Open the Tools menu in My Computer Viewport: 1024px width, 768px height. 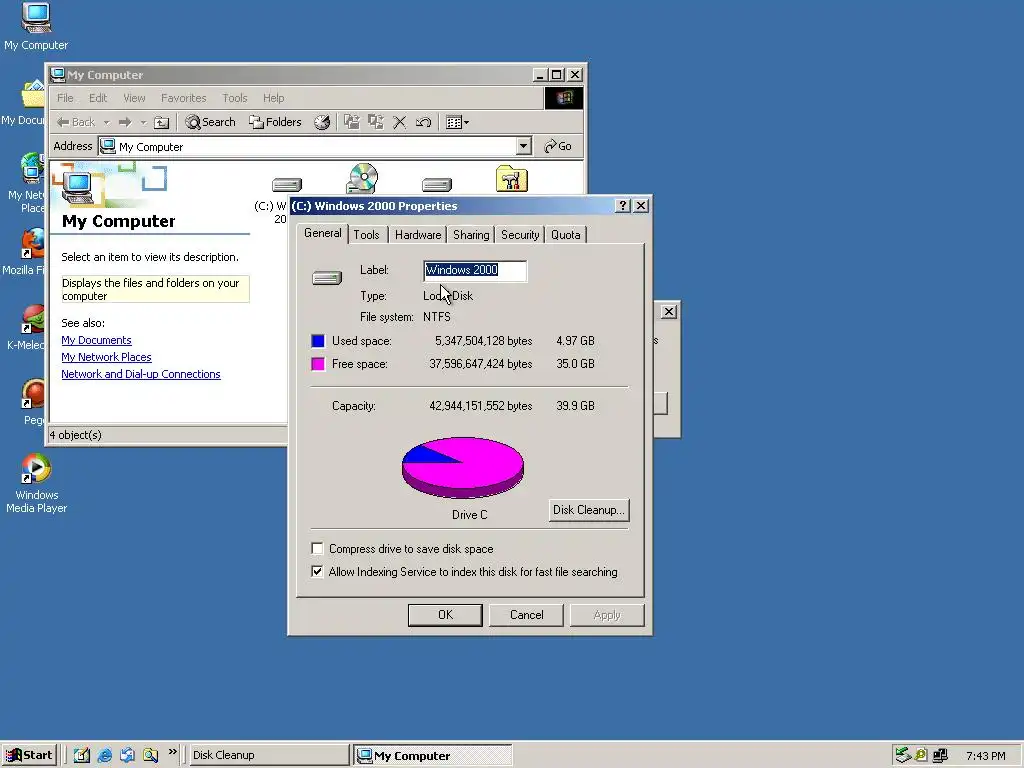(x=234, y=98)
